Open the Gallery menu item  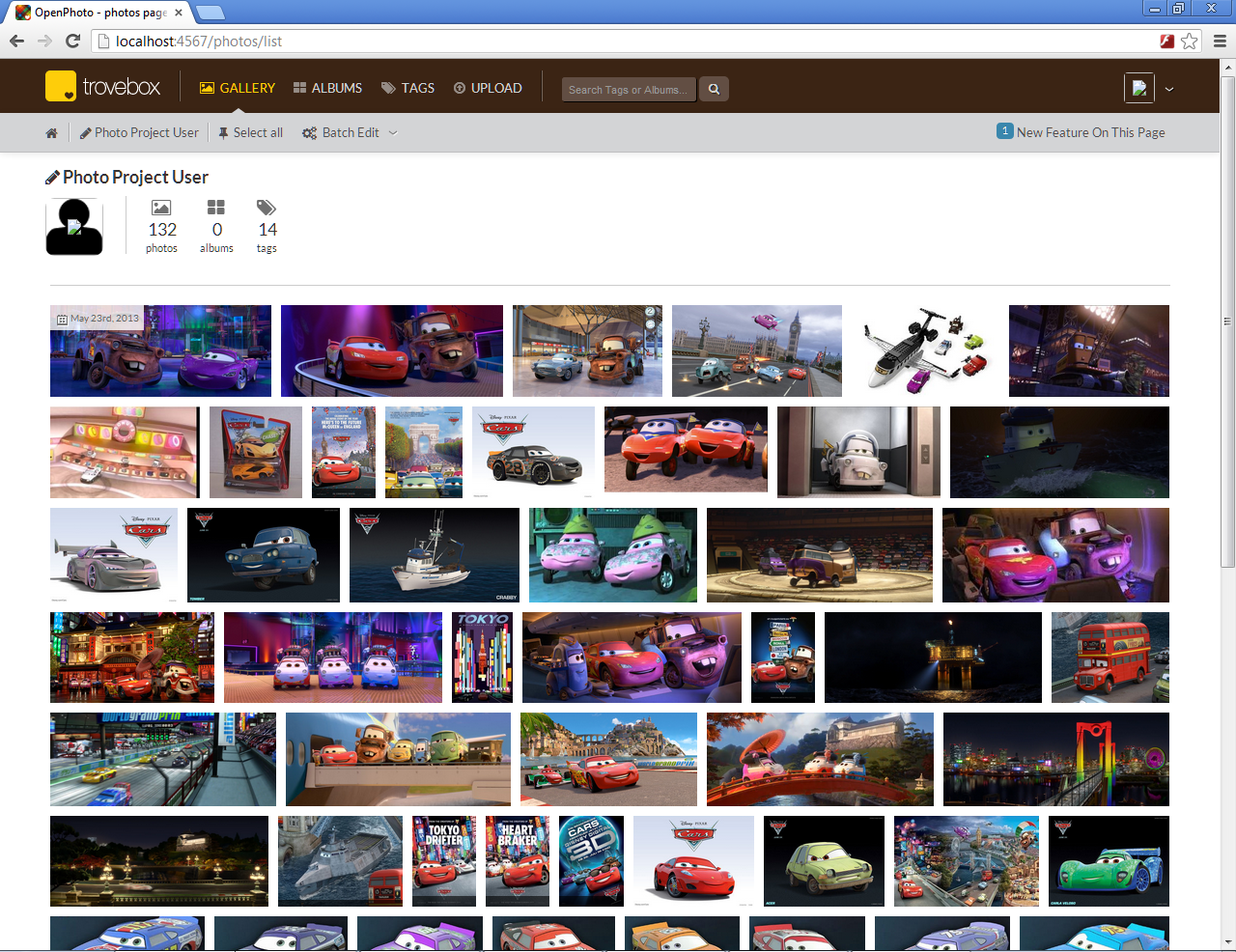(x=238, y=88)
